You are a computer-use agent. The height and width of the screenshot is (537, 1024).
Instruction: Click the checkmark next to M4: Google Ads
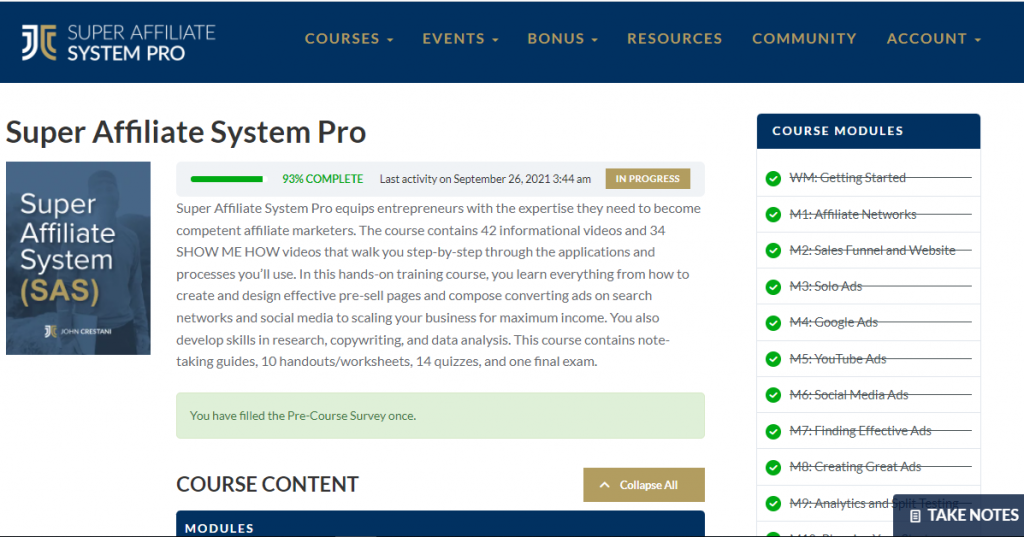coord(773,323)
